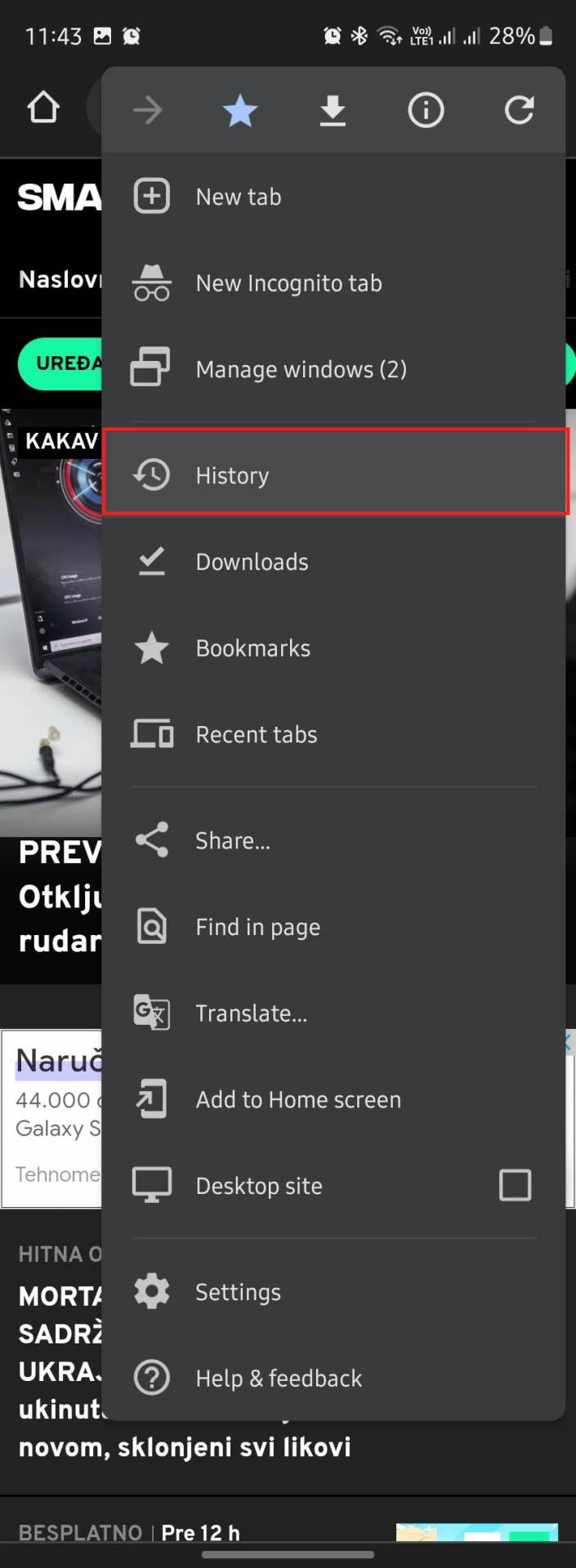The width and height of the screenshot is (576, 1568).
Task: Tap the Manage windows icon
Action: click(151, 368)
